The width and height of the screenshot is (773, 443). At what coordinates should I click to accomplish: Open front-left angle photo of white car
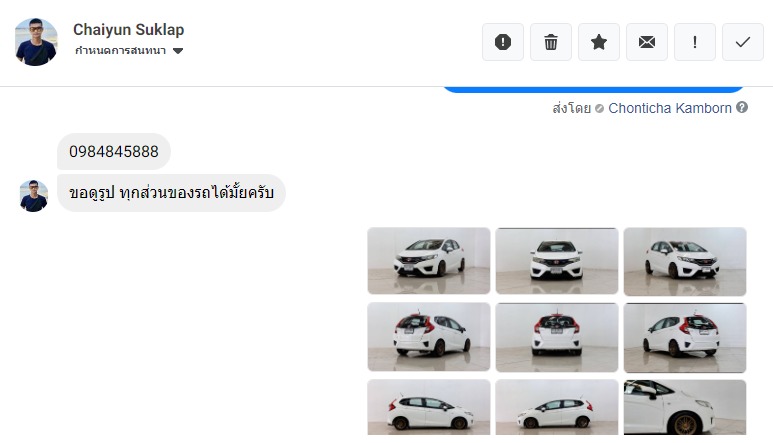(429, 261)
